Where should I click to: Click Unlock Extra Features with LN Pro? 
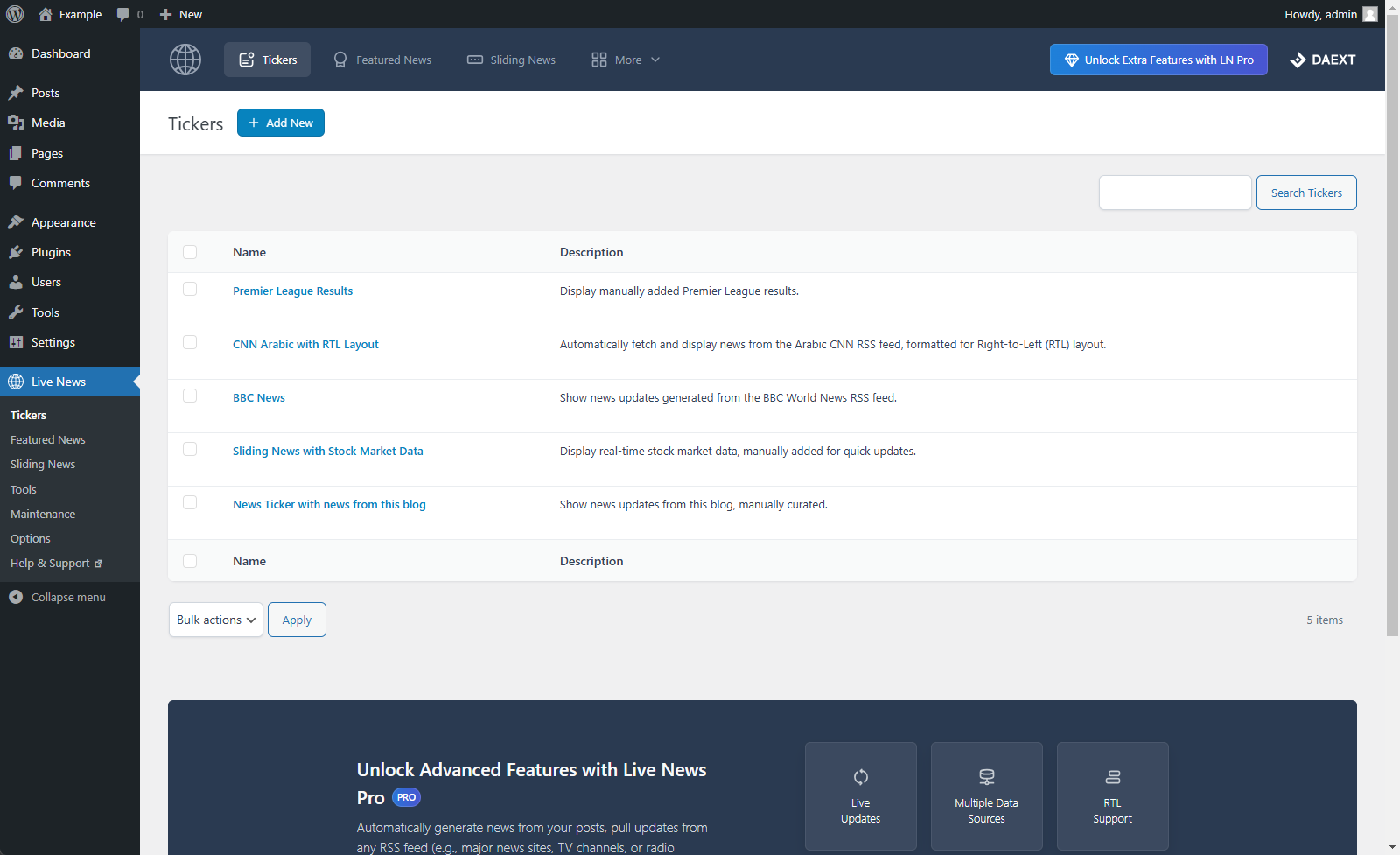[1158, 60]
